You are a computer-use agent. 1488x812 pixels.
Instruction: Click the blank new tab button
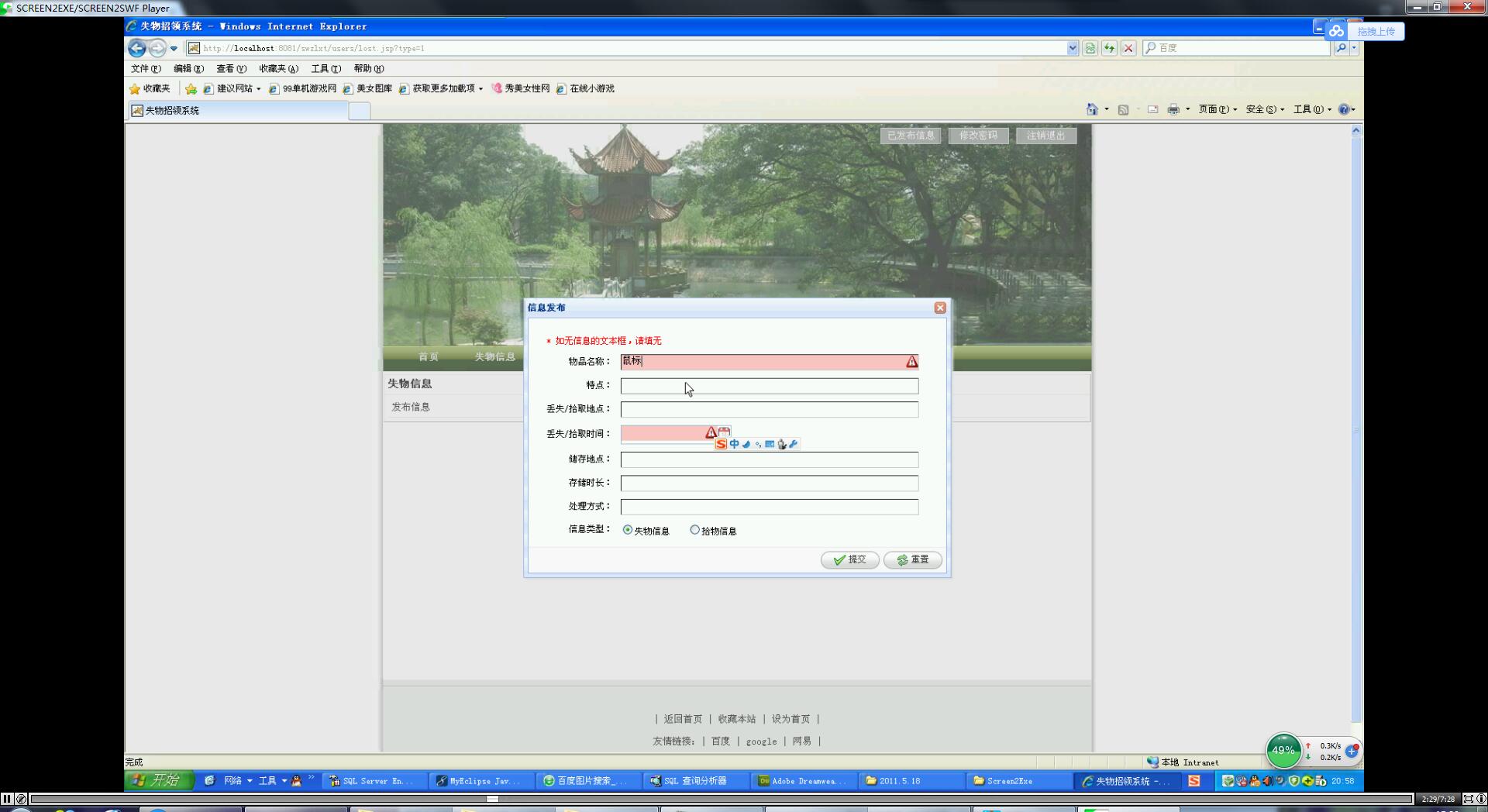pyautogui.click(x=359, y=111)
